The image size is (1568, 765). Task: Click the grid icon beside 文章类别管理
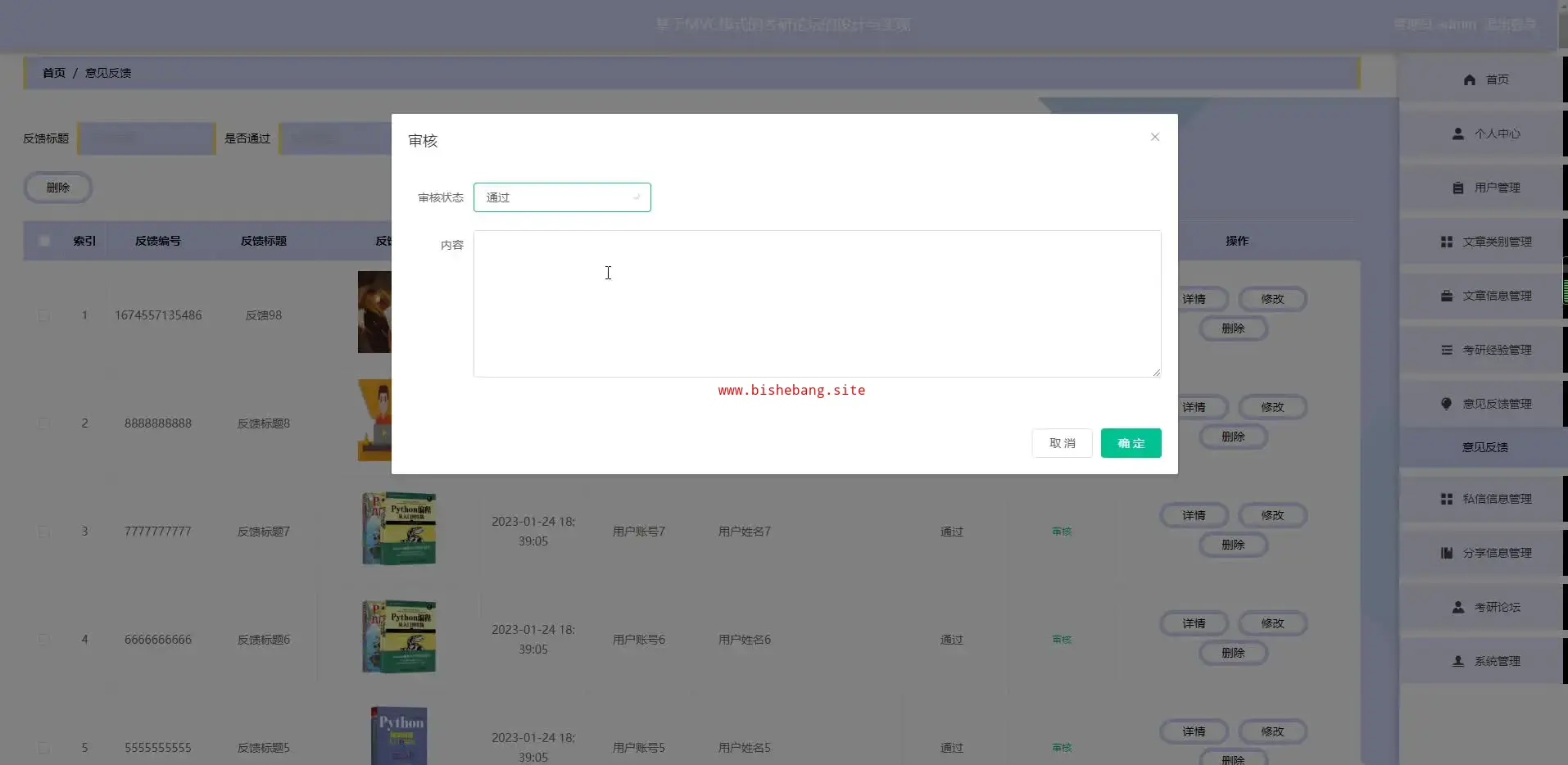pos(1447,242)
